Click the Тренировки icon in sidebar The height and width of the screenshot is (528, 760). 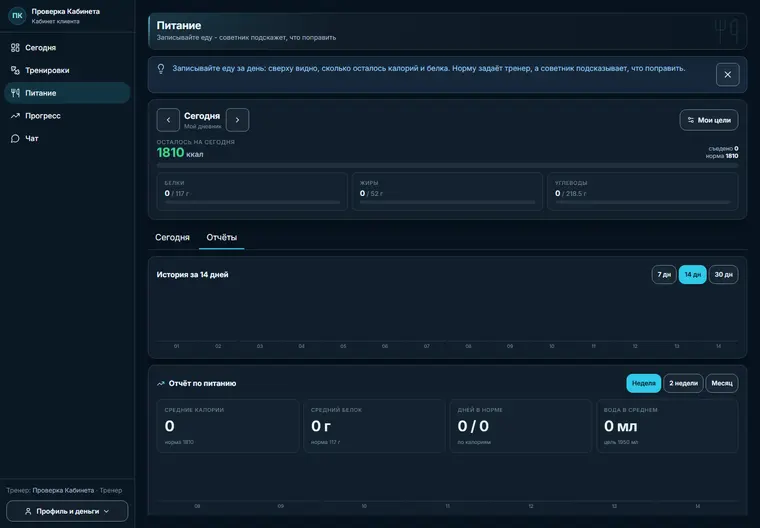pos(16,70)
